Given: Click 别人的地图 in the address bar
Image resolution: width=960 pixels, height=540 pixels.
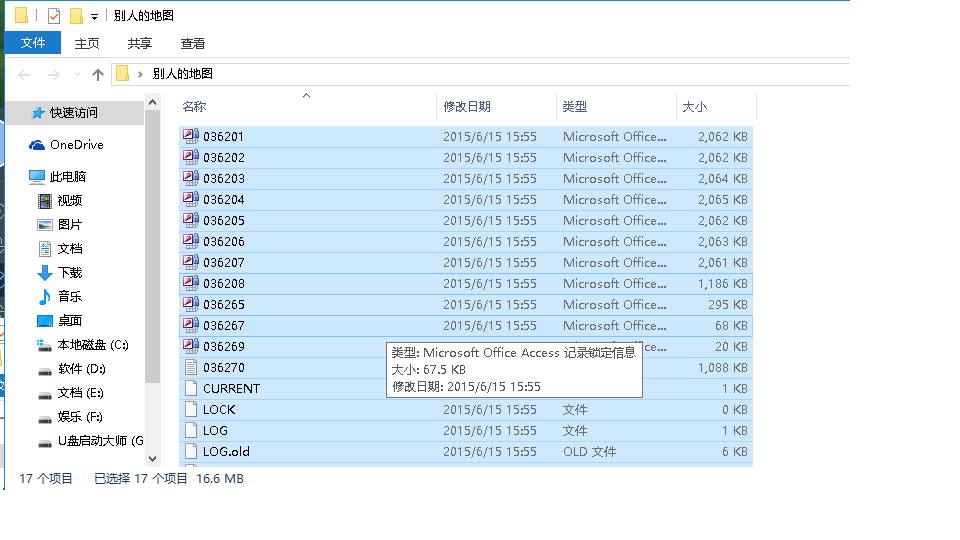Looking at the screenshot, I should [182, 73].
